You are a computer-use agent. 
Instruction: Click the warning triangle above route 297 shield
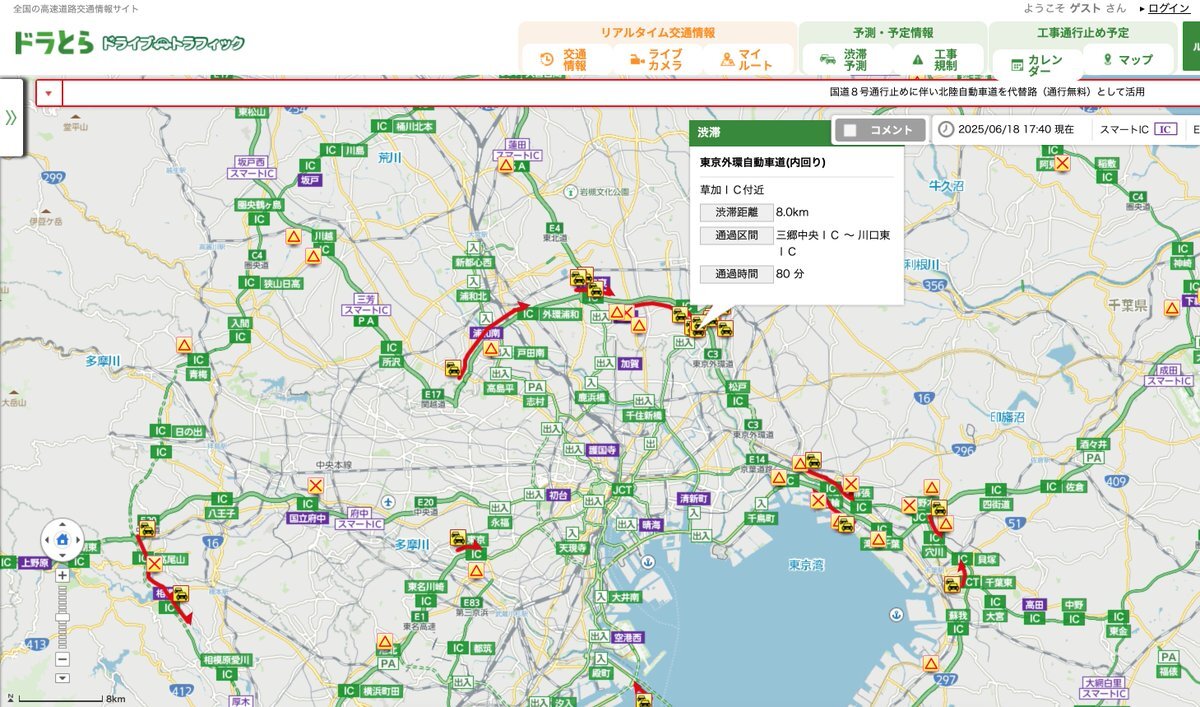coord(931,663)
